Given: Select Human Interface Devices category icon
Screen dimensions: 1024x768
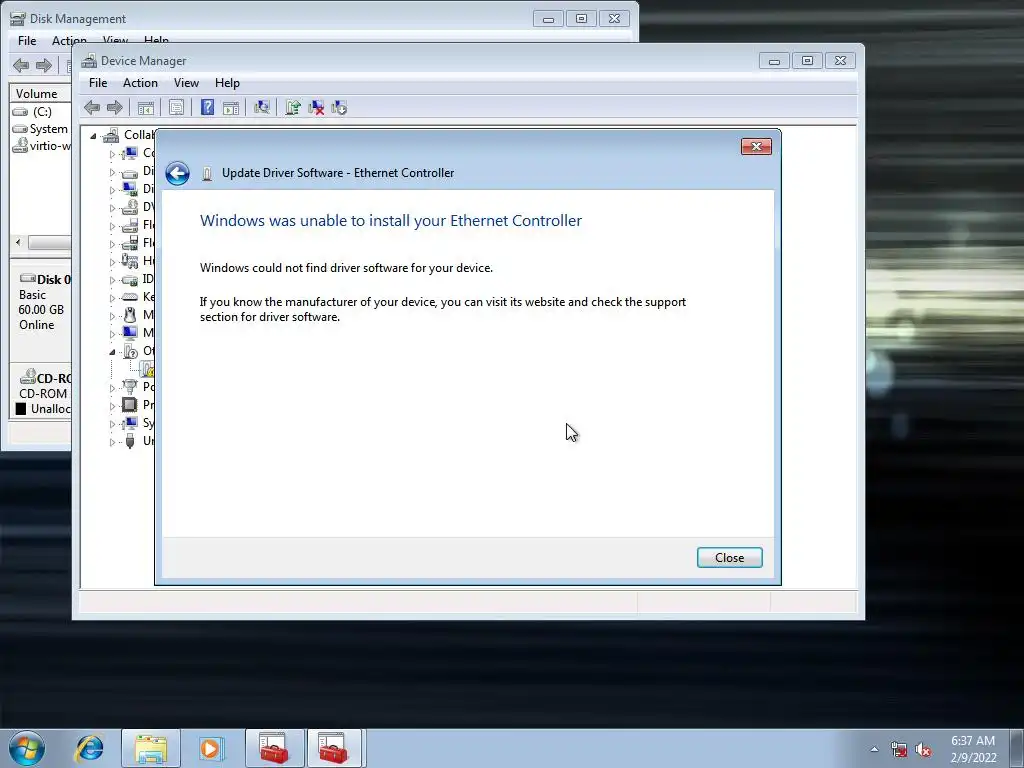Looking at the screenshot, I should [130, 261].
